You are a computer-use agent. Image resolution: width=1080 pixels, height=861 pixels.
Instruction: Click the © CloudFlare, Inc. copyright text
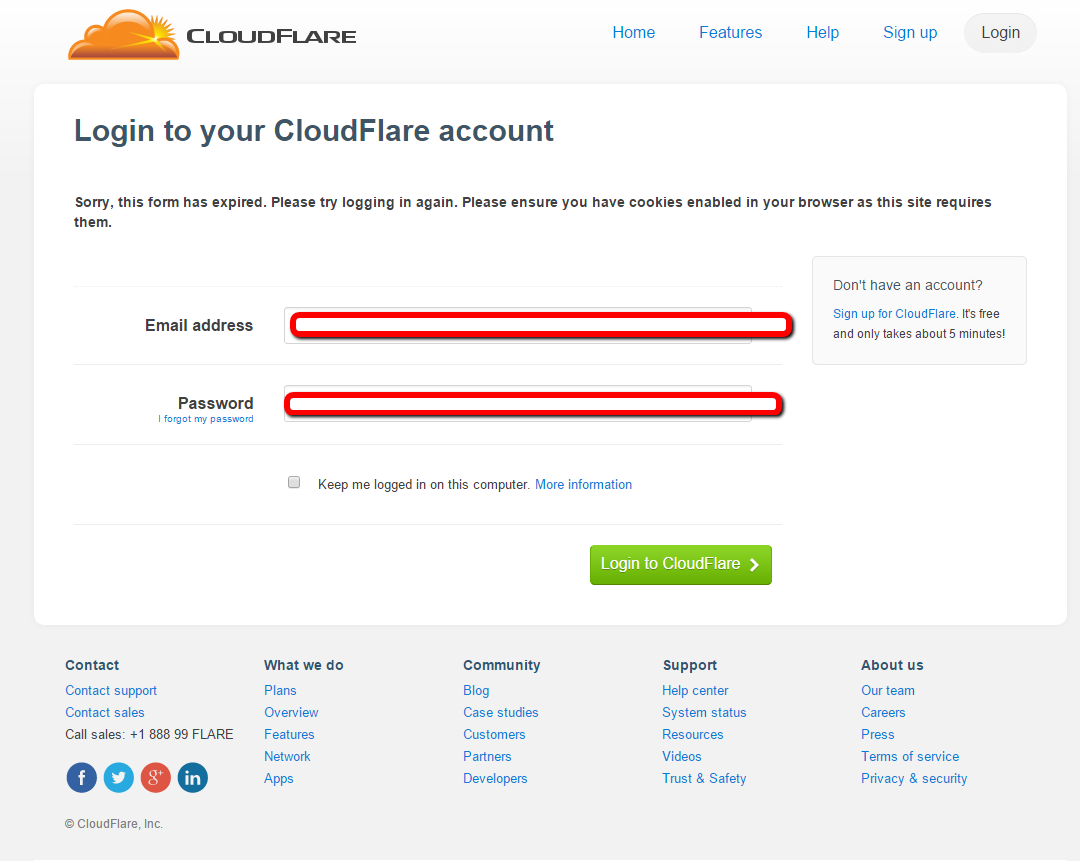click(x=114, y=824)
